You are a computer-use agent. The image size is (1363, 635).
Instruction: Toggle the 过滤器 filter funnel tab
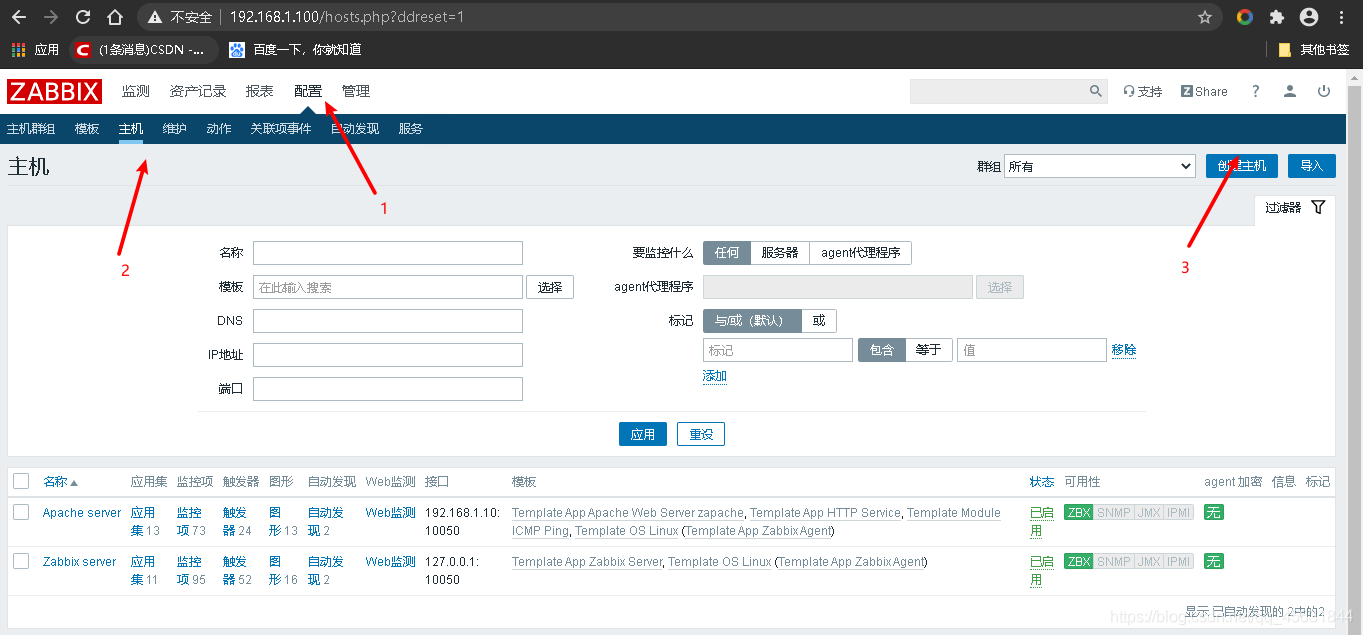pyautogui.click(x=1295, y=207)
